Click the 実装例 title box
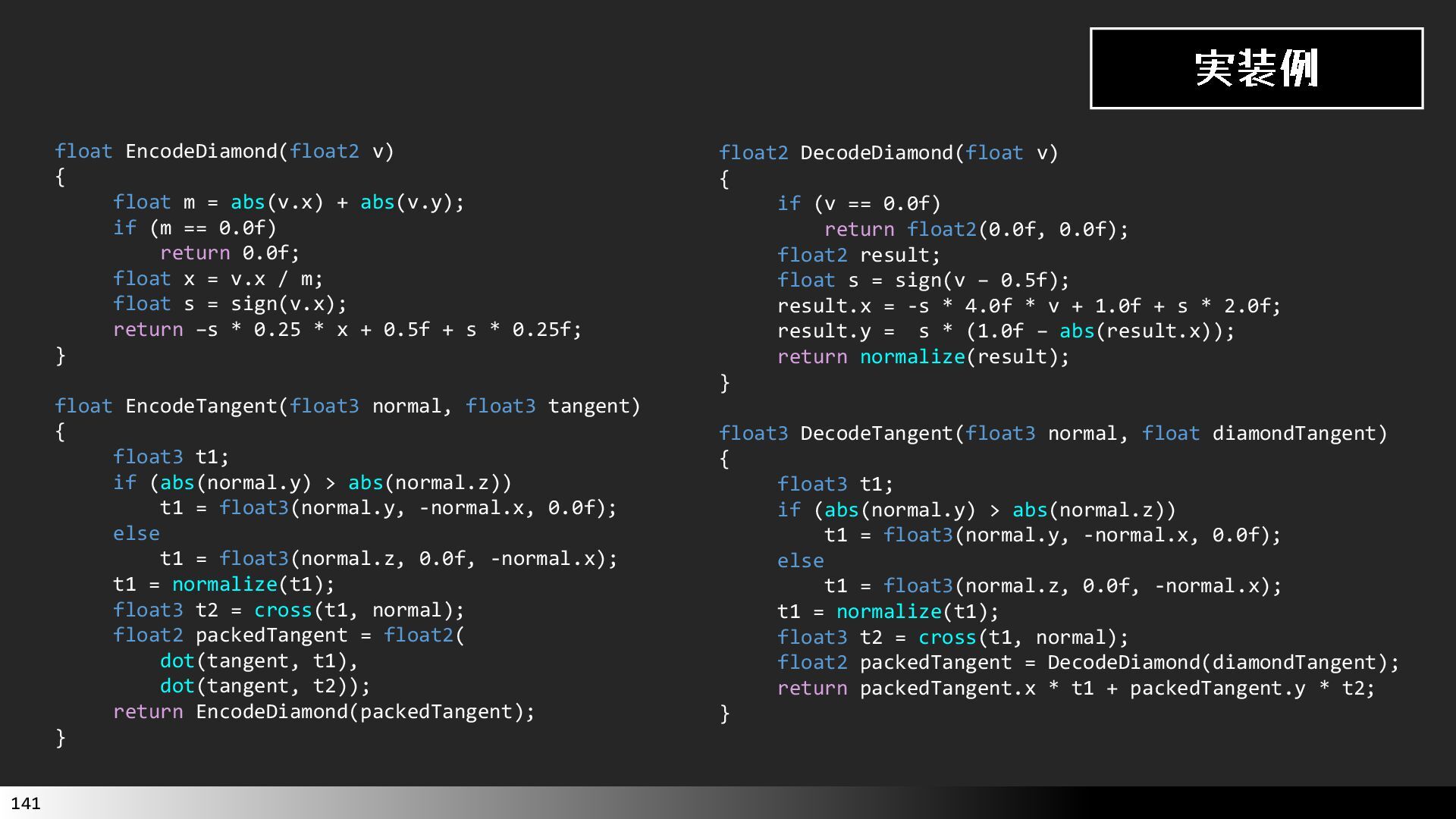The height and width of the screenshot is (819, 1456). click(x=1257, y=68)
